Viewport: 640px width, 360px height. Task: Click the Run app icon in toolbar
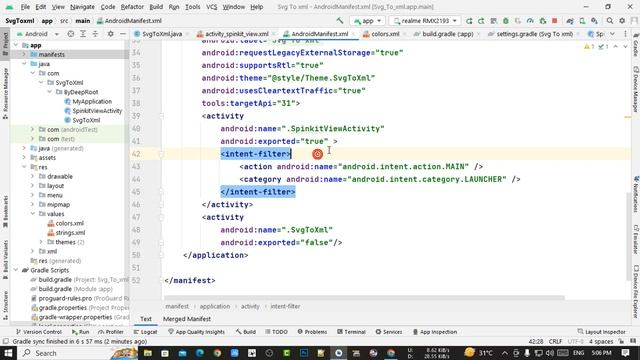coord(469,21)
